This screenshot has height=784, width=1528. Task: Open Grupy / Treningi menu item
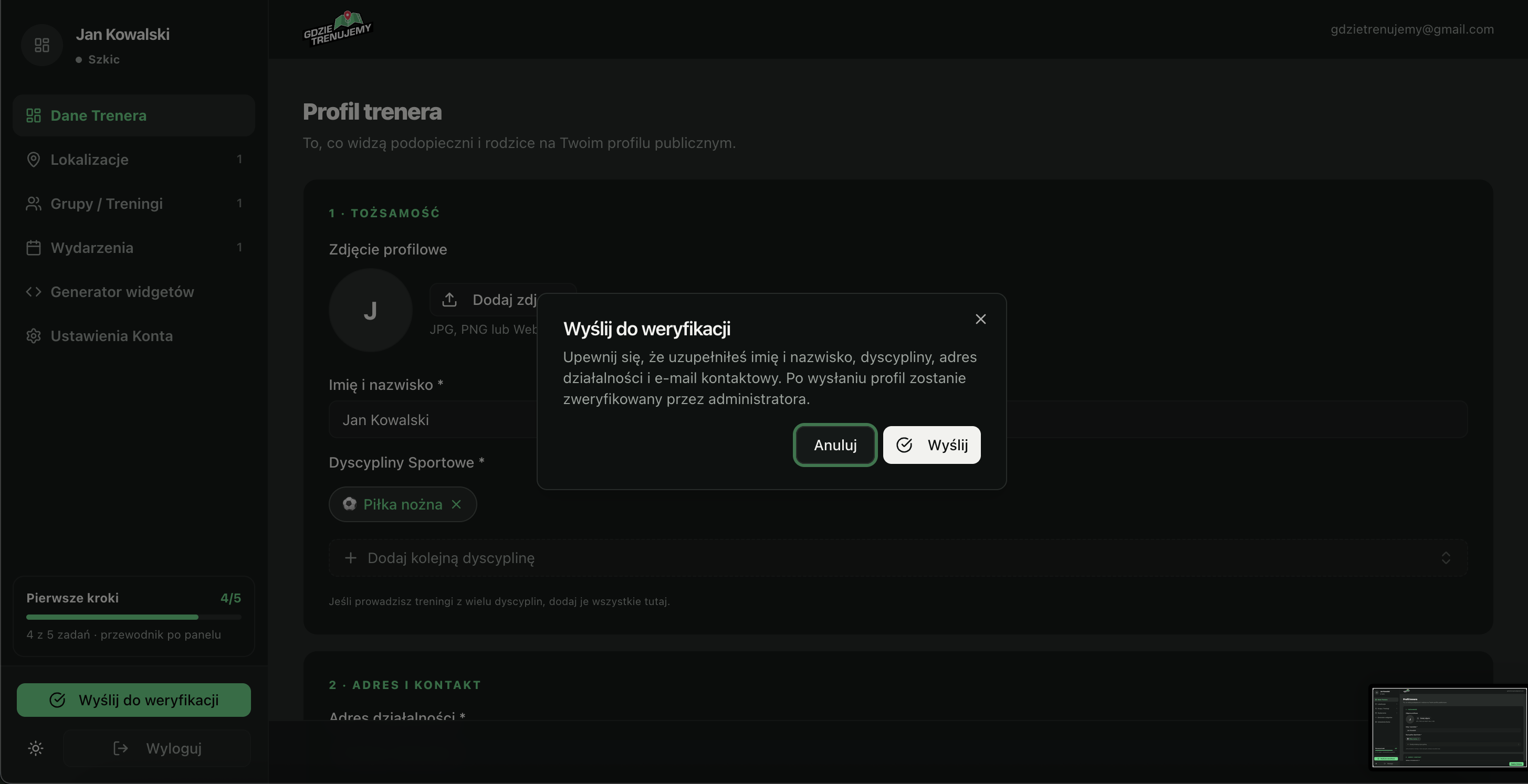133,203
